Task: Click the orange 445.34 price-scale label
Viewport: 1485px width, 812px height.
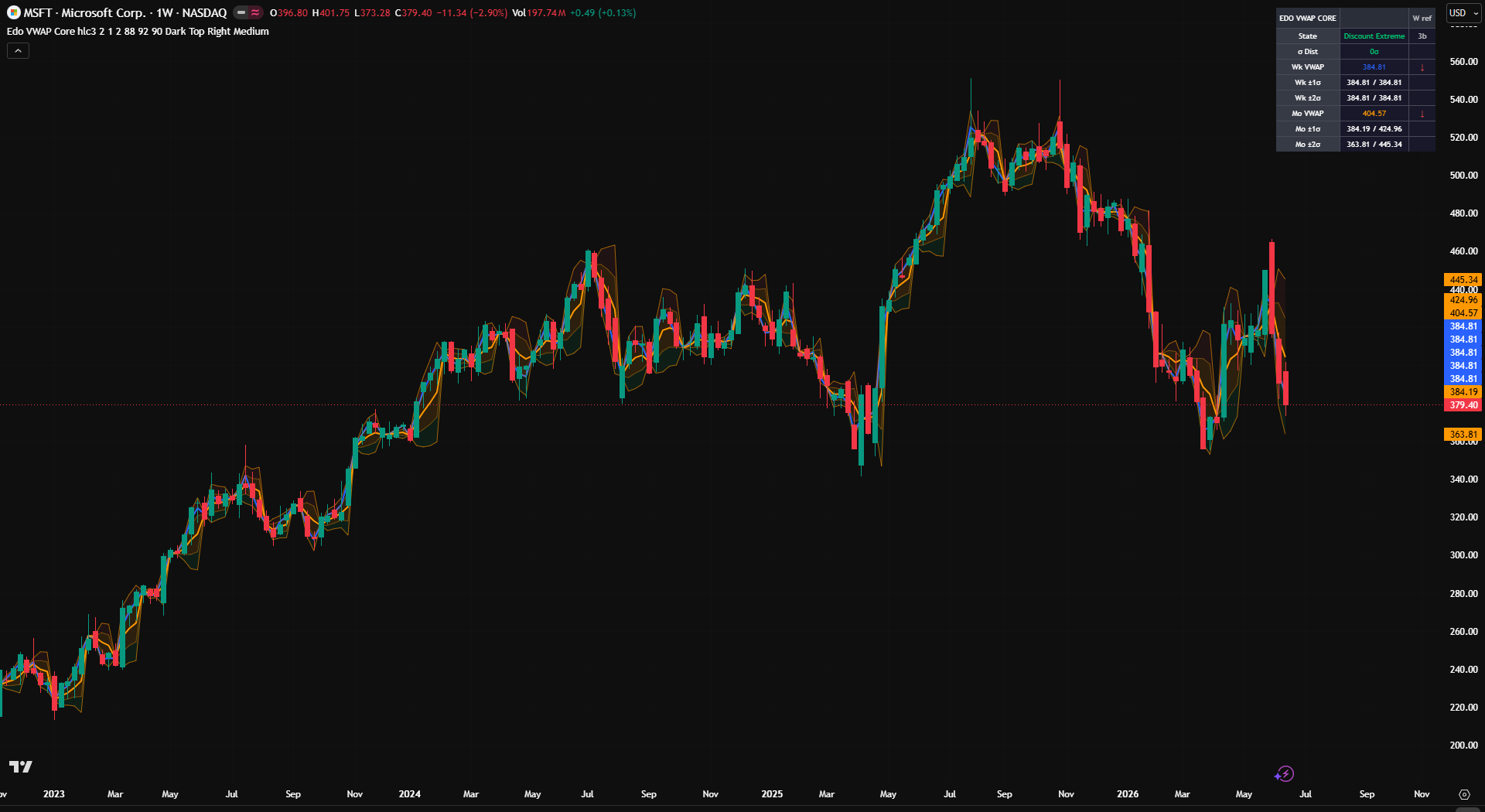Action: [1463, 280]
